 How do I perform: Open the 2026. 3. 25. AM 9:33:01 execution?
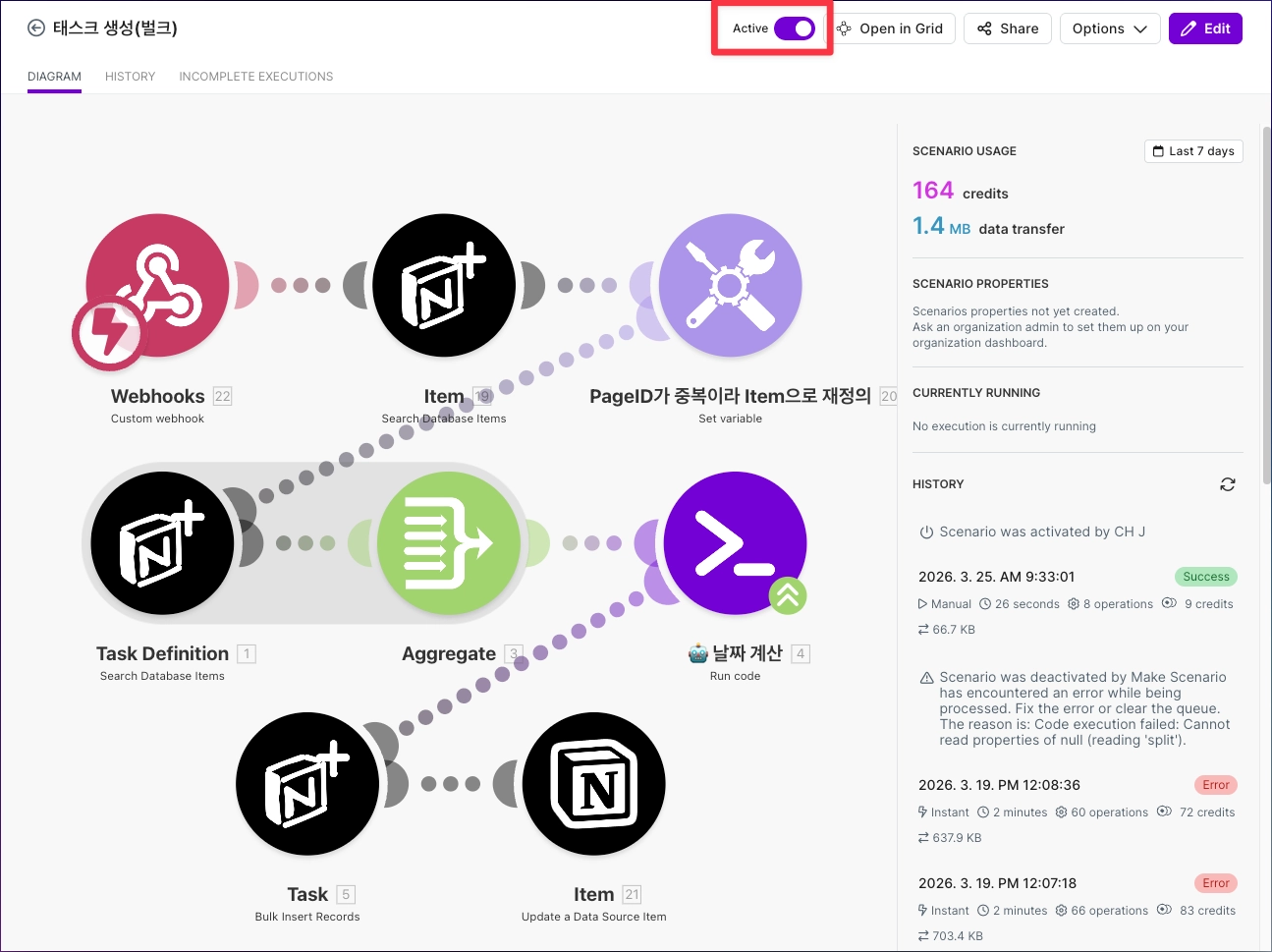[997, 577]
